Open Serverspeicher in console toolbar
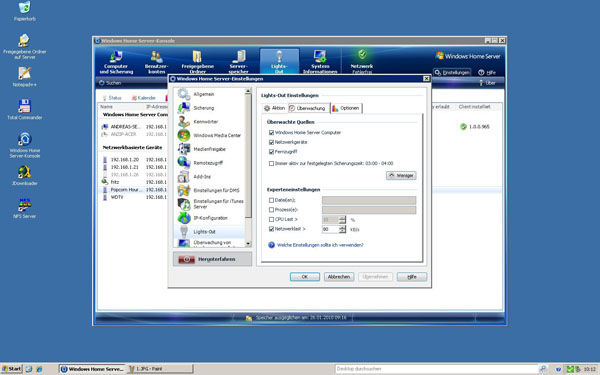600x375 pixels. coord(239,62)
